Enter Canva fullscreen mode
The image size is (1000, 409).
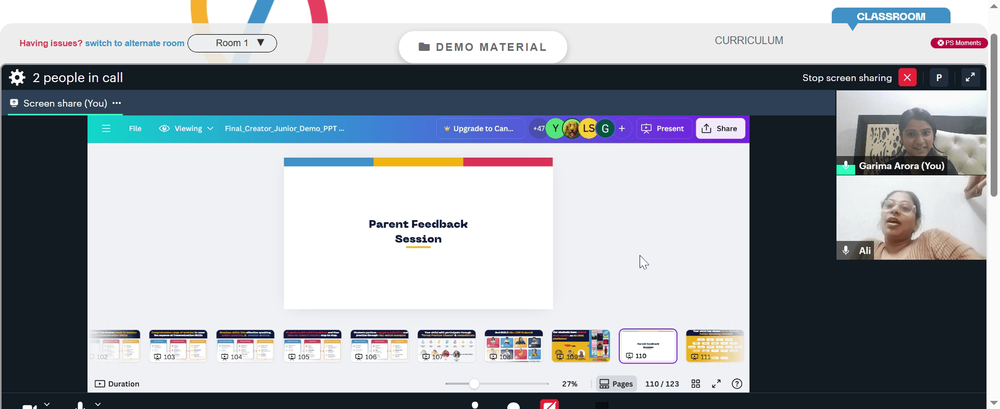click(716, 383)
